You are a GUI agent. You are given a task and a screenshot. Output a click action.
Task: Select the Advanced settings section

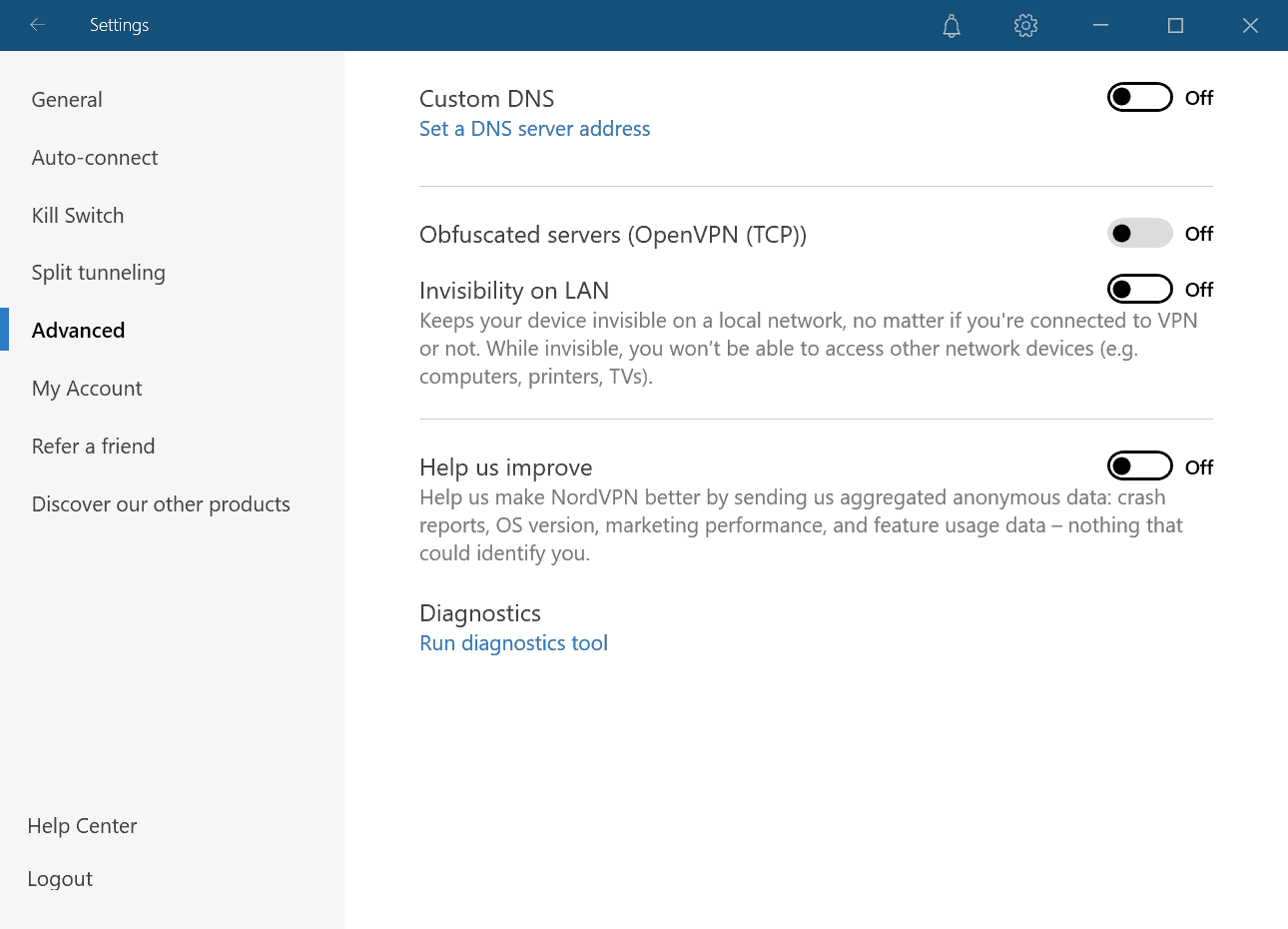(78, 330)
